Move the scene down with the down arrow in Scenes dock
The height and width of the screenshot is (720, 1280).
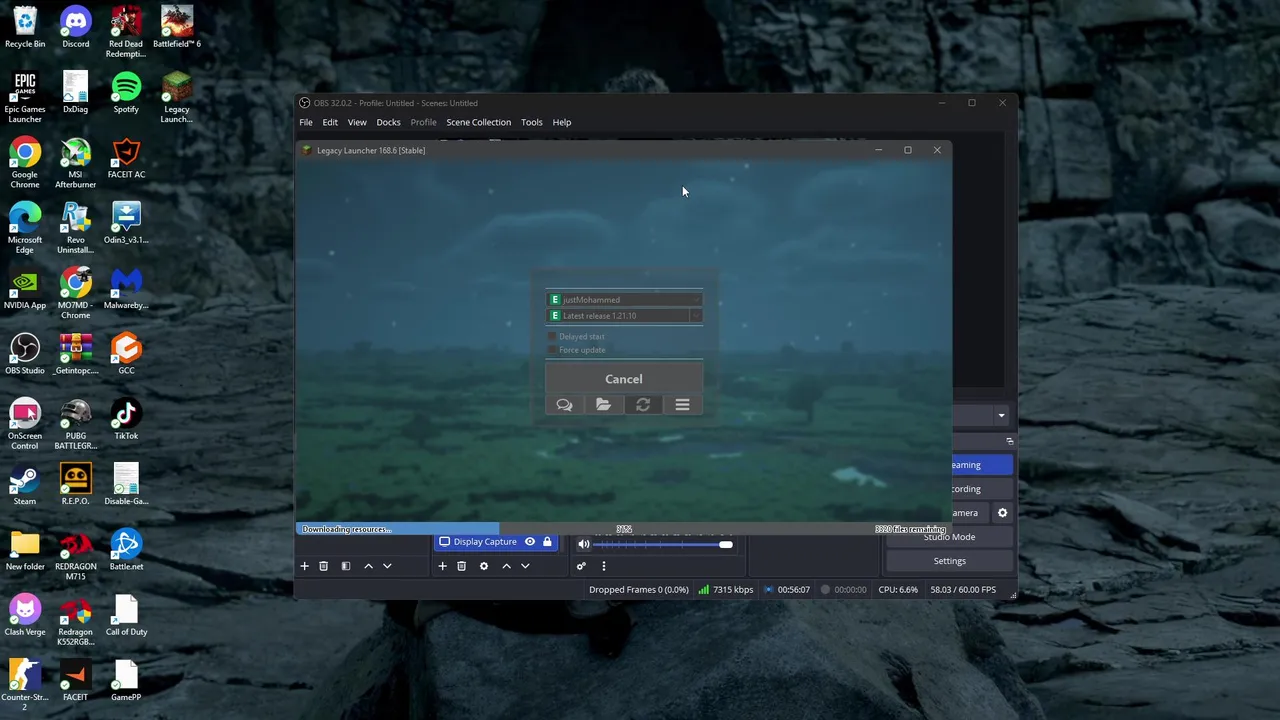(x=387, y=566)
